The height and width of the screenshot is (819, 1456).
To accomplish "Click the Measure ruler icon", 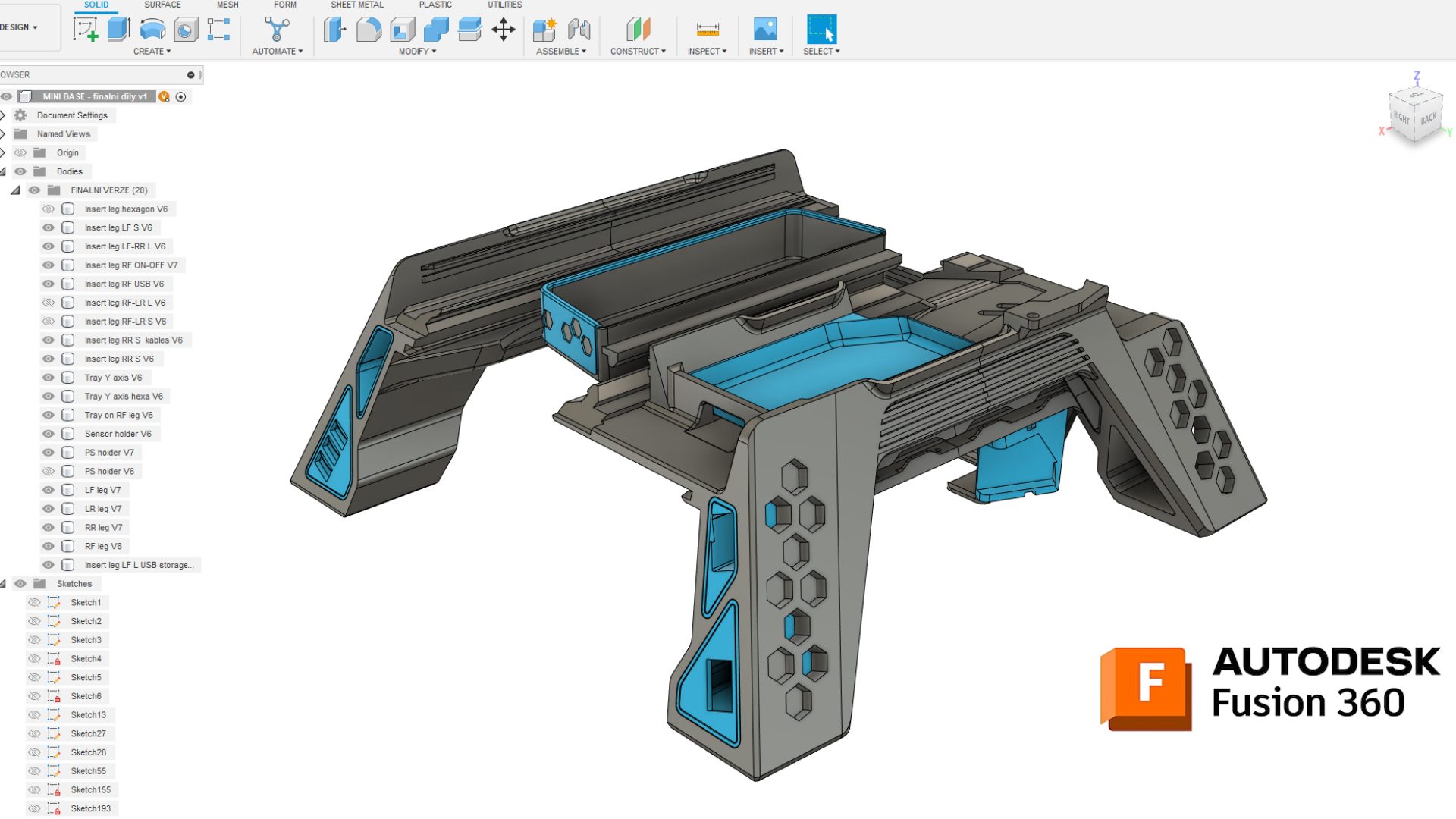I will pos(707,30).
